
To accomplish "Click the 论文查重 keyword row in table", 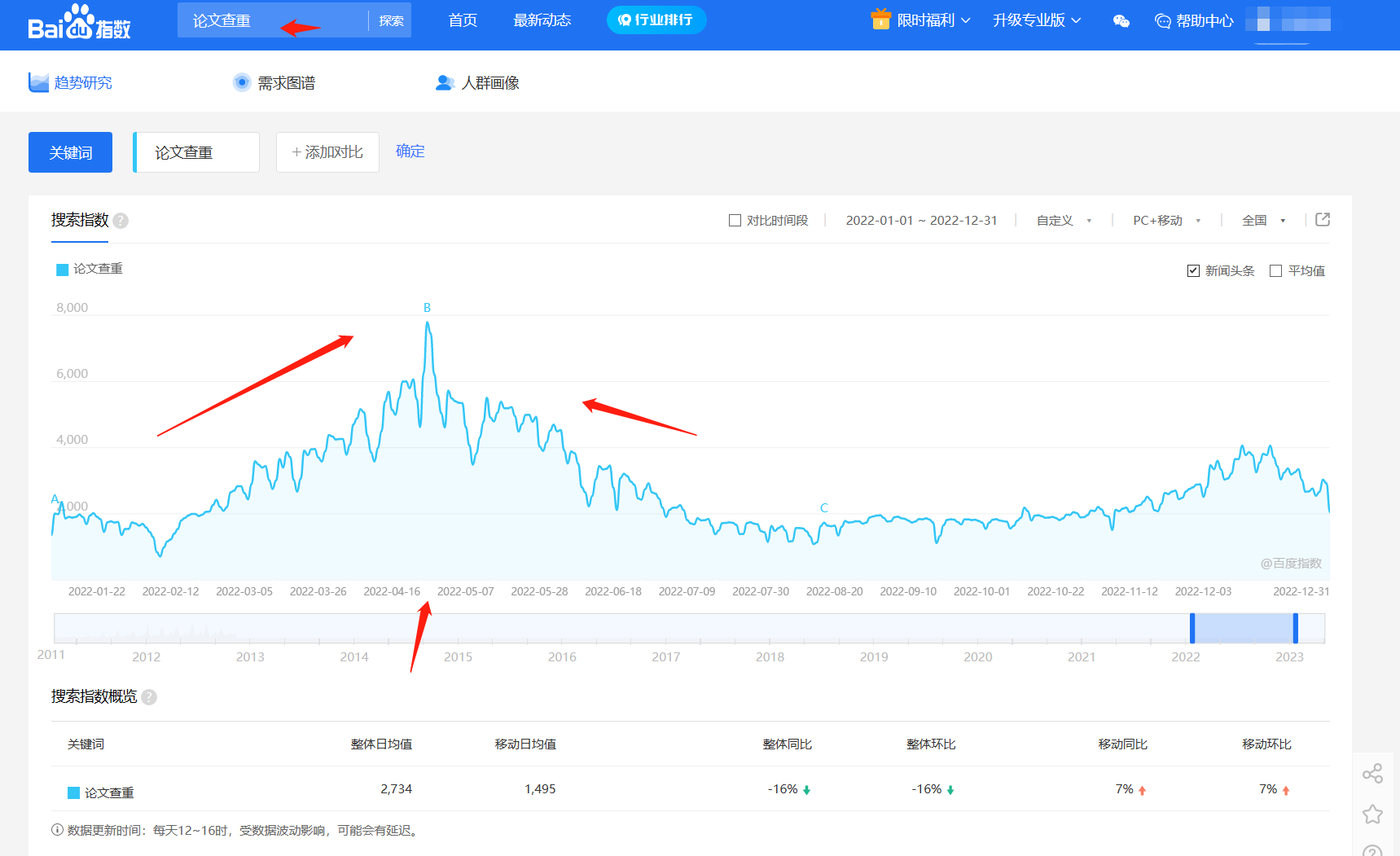I will pos(690,789).
